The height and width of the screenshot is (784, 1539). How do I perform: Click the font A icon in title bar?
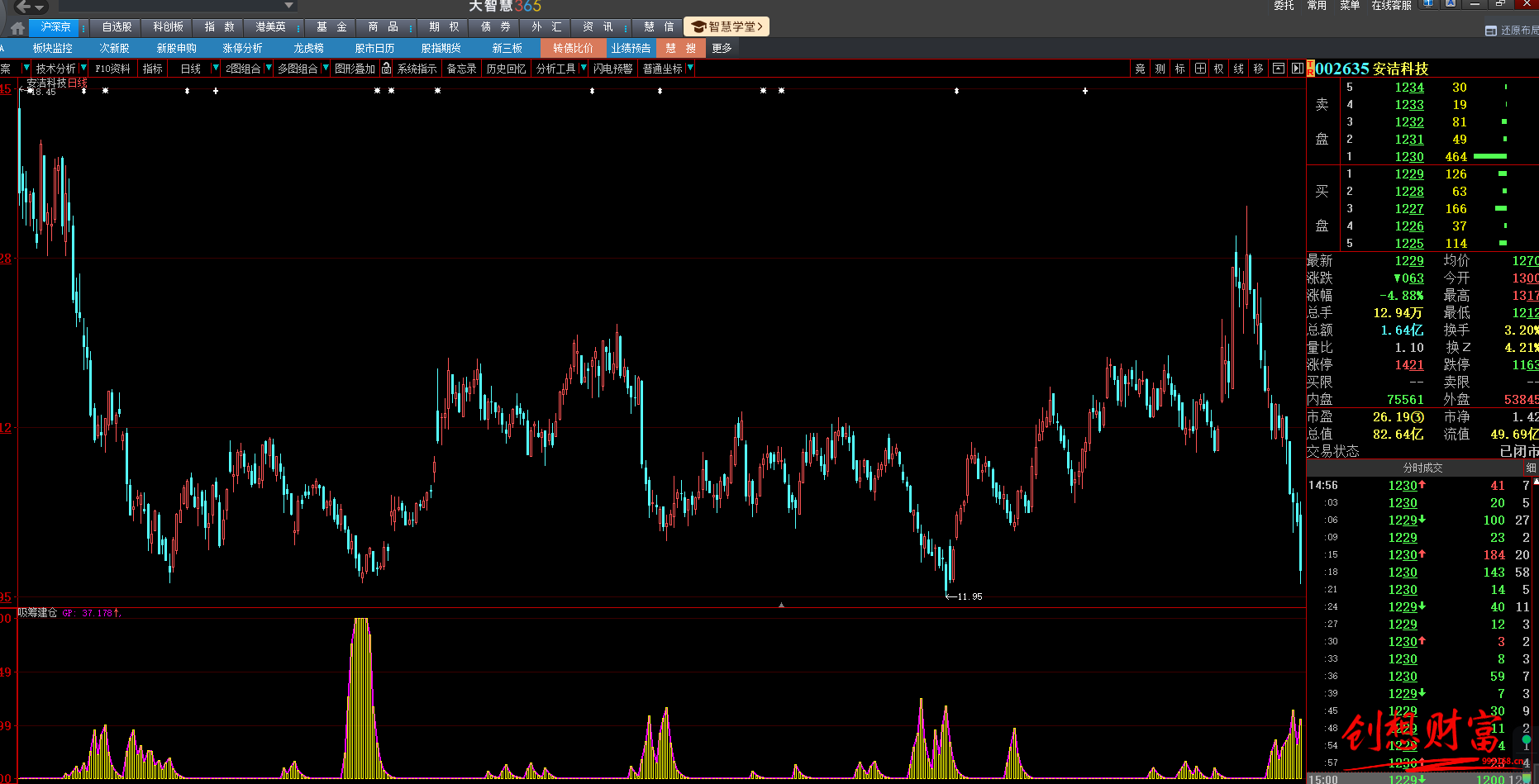pyautogui.click(x=1451, y=4)
